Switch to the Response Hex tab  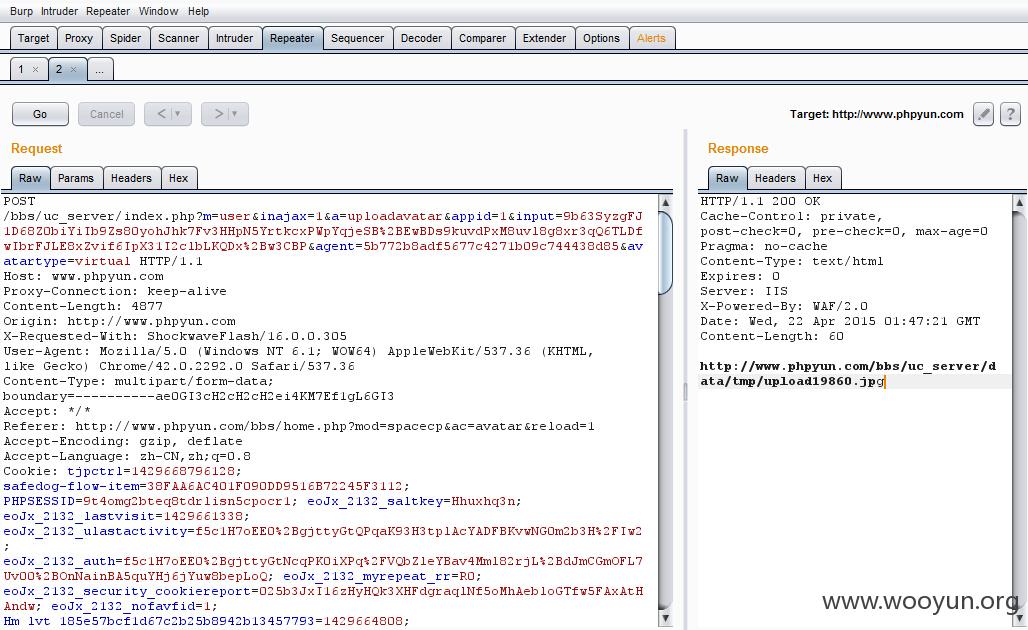click(822, 178)
